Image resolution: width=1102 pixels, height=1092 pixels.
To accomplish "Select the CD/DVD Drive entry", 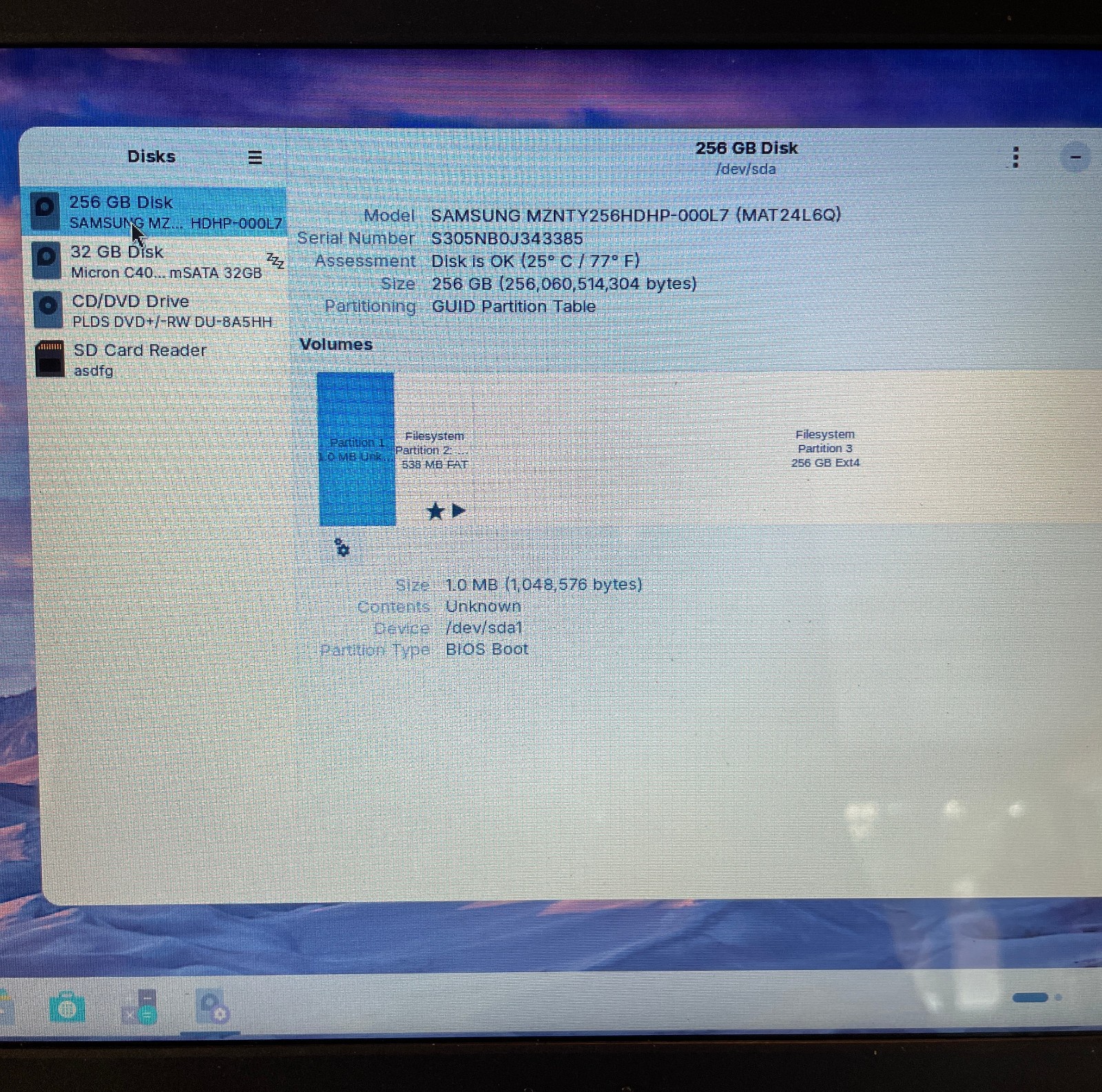I will (x=157, y=311).
